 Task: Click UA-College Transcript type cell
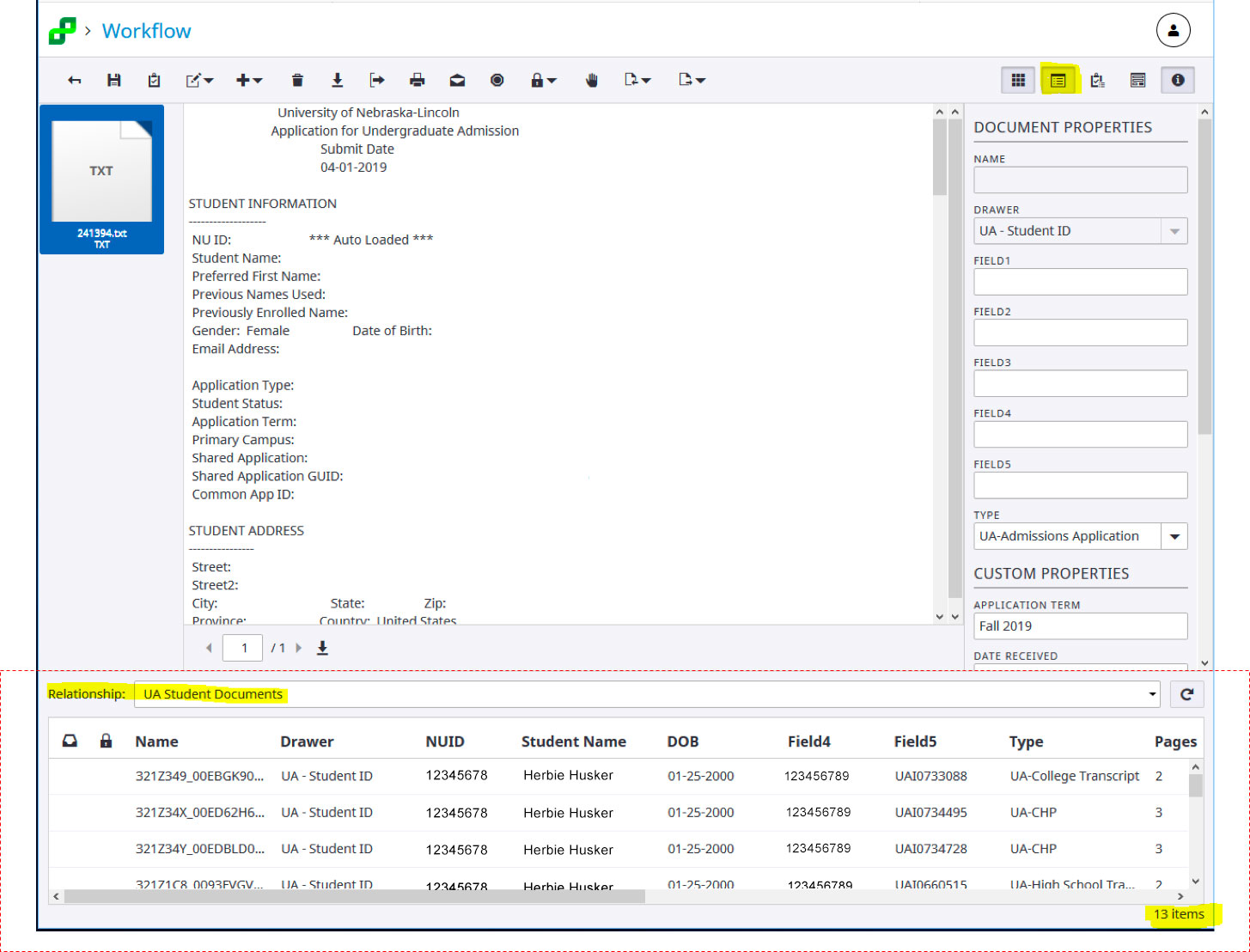pos(1075,776)
